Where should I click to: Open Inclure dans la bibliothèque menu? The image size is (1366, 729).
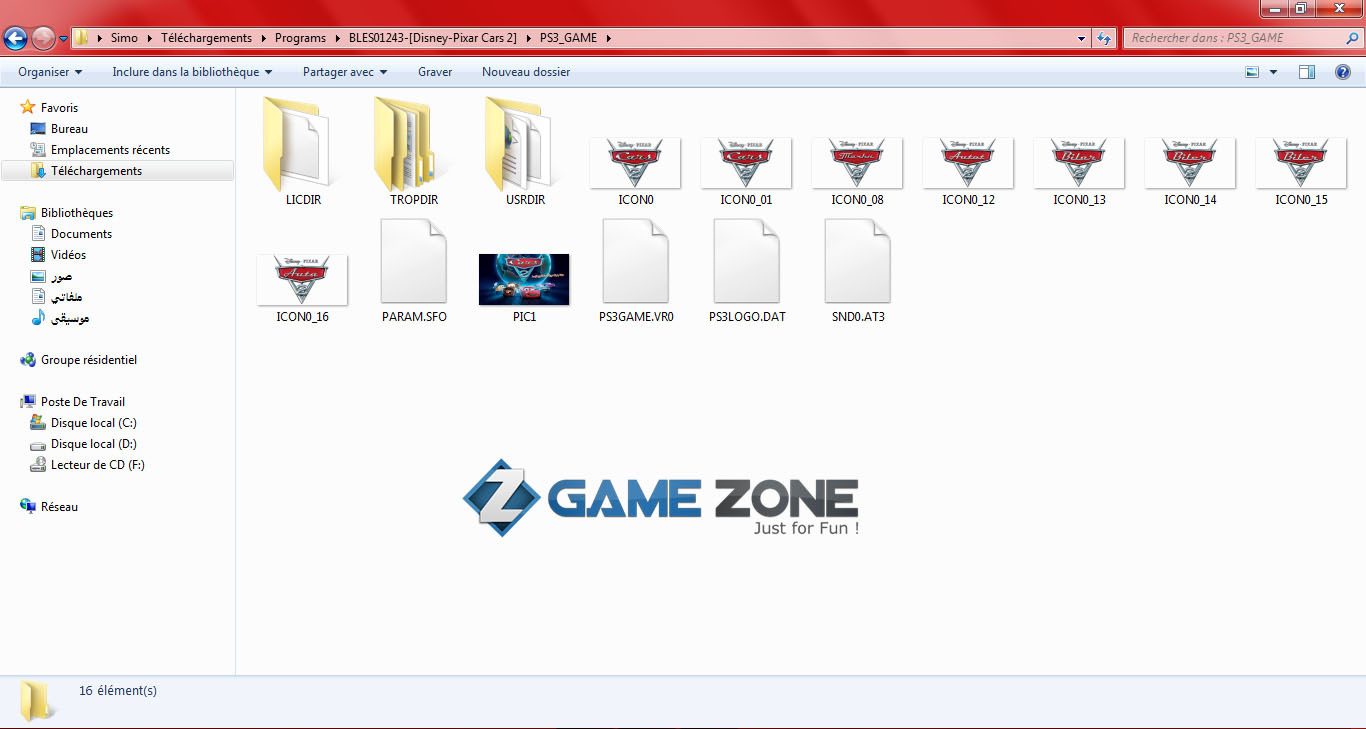point(192,72)
